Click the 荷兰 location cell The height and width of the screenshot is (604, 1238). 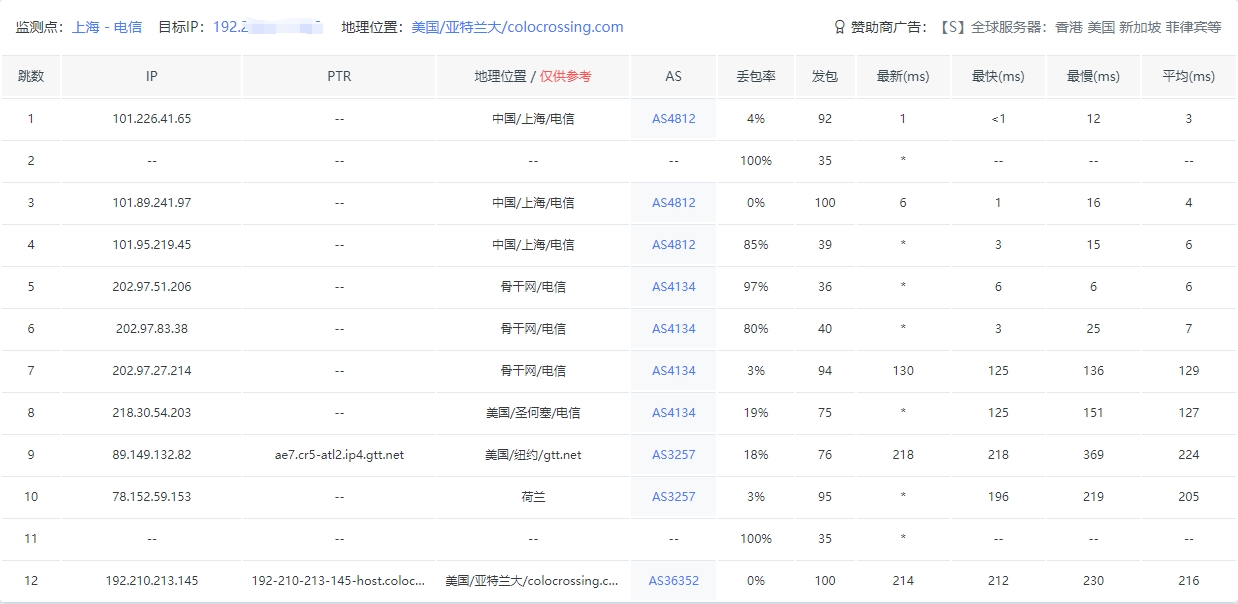[533, 496]
